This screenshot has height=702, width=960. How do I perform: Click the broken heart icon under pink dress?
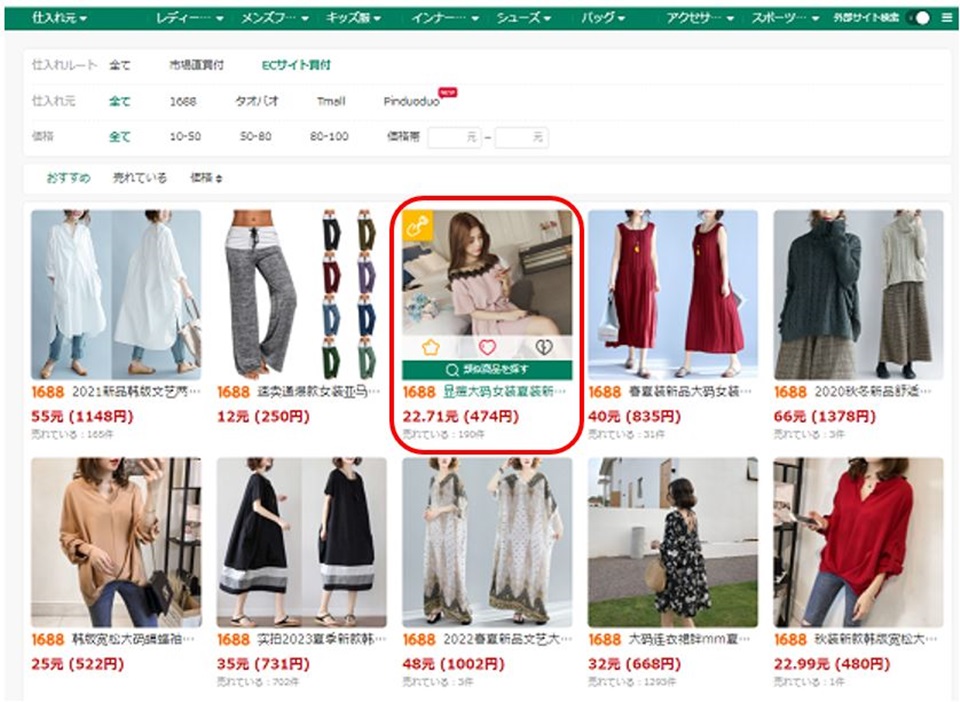click(x=544, y=348)
